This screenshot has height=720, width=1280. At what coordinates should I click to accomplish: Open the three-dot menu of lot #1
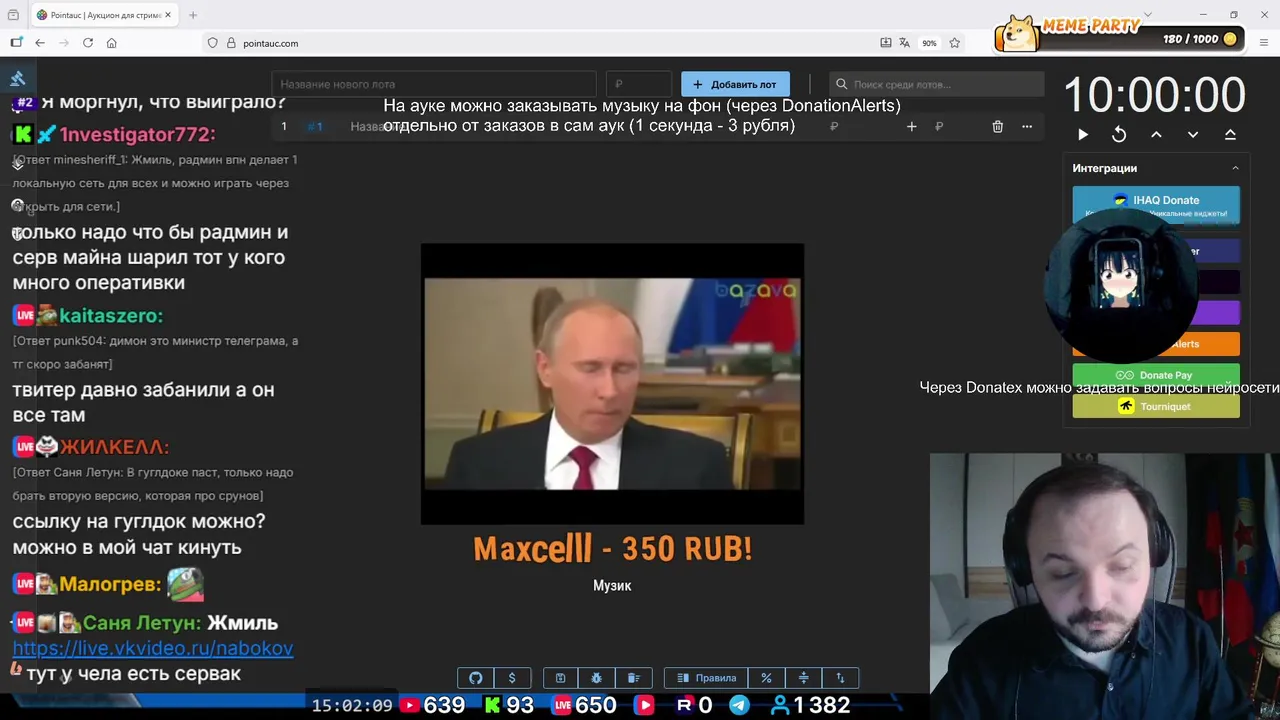pos(1026,126)
